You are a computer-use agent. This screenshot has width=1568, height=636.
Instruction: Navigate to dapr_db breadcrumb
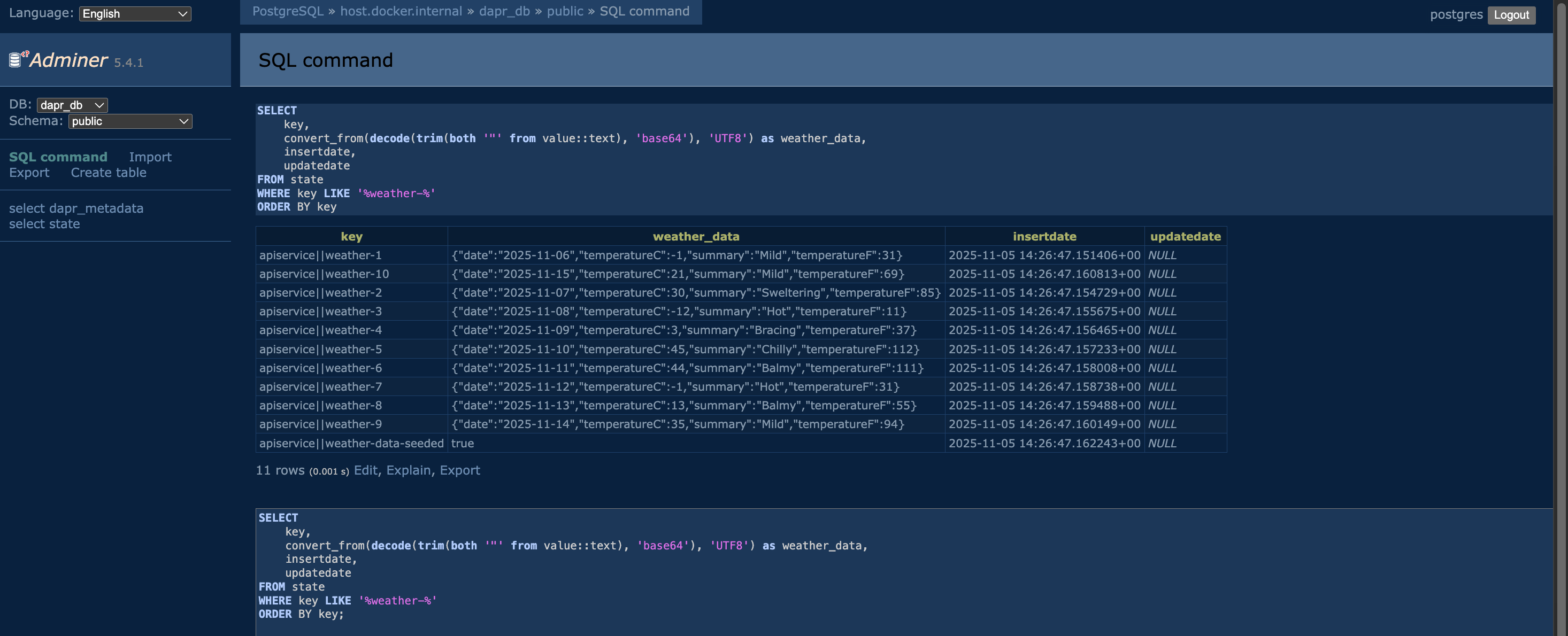(x=504, y=11)
